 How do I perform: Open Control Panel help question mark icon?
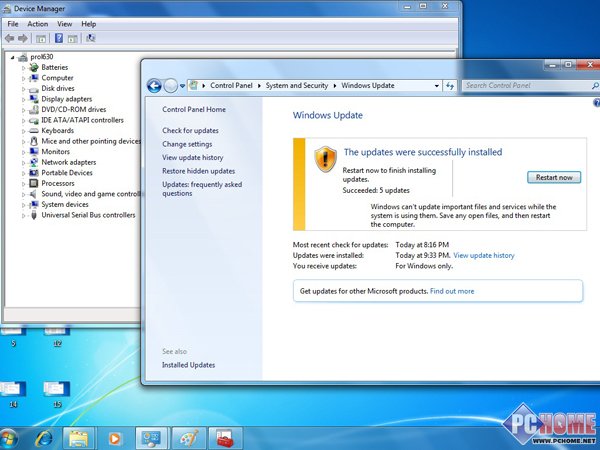point(596,103)
